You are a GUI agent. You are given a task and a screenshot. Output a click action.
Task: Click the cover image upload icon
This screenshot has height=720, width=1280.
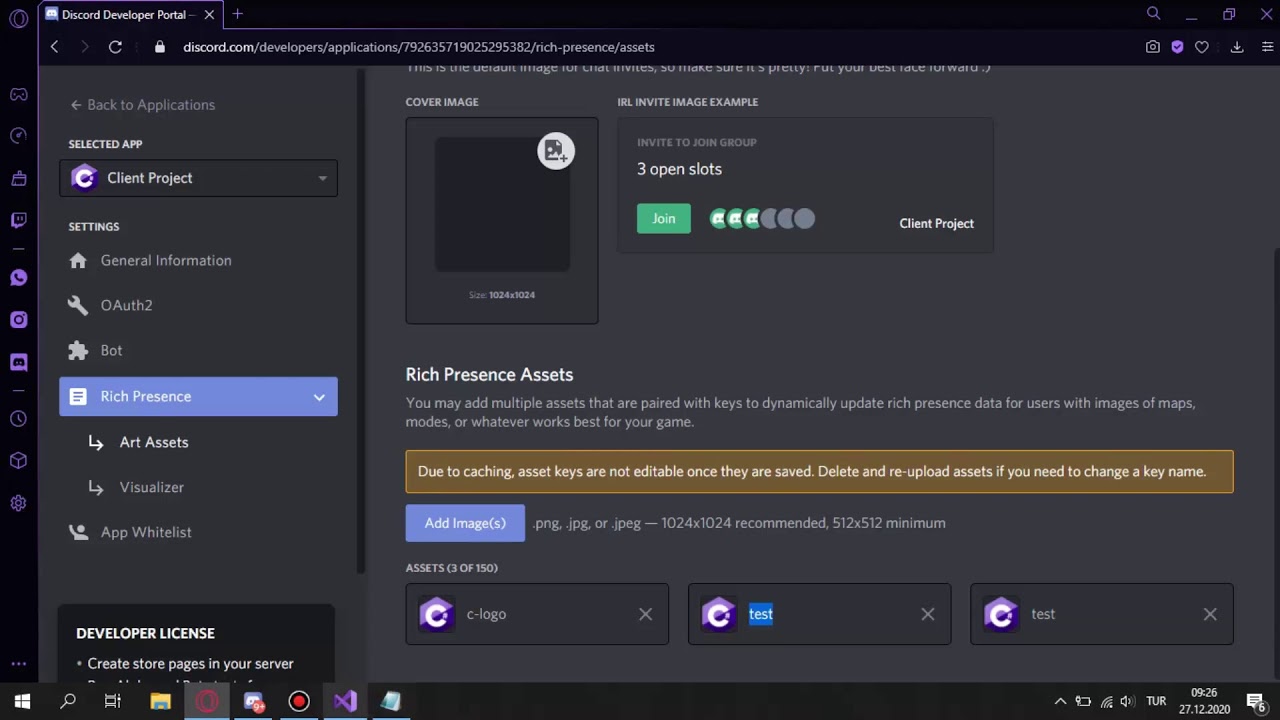point(556,151)
